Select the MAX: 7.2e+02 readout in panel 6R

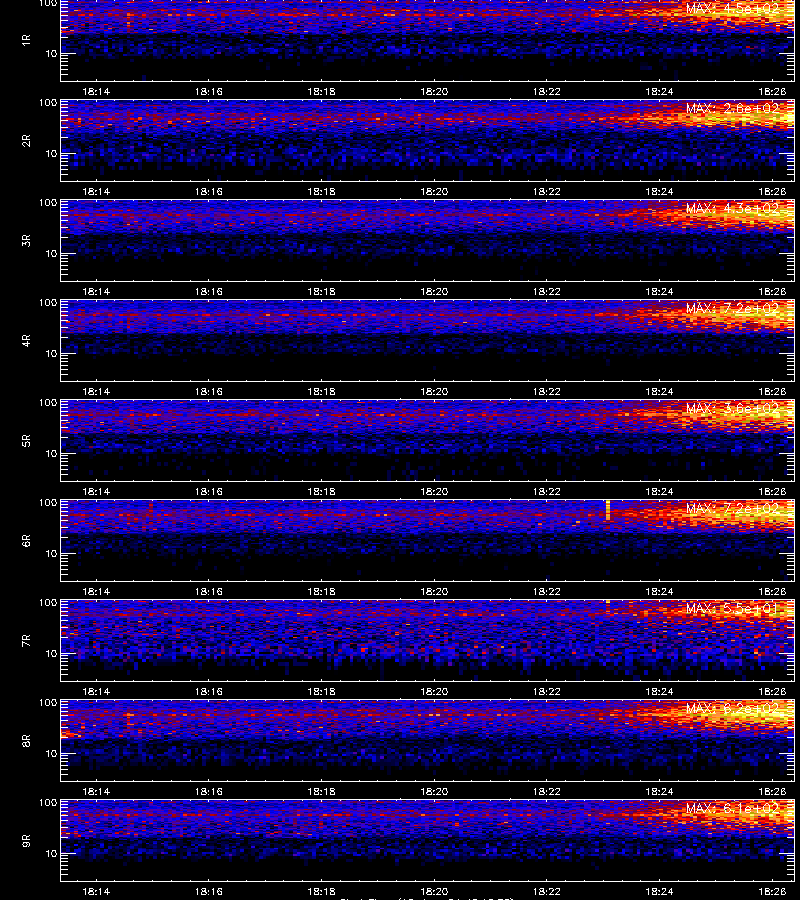[x=732, y=509]
